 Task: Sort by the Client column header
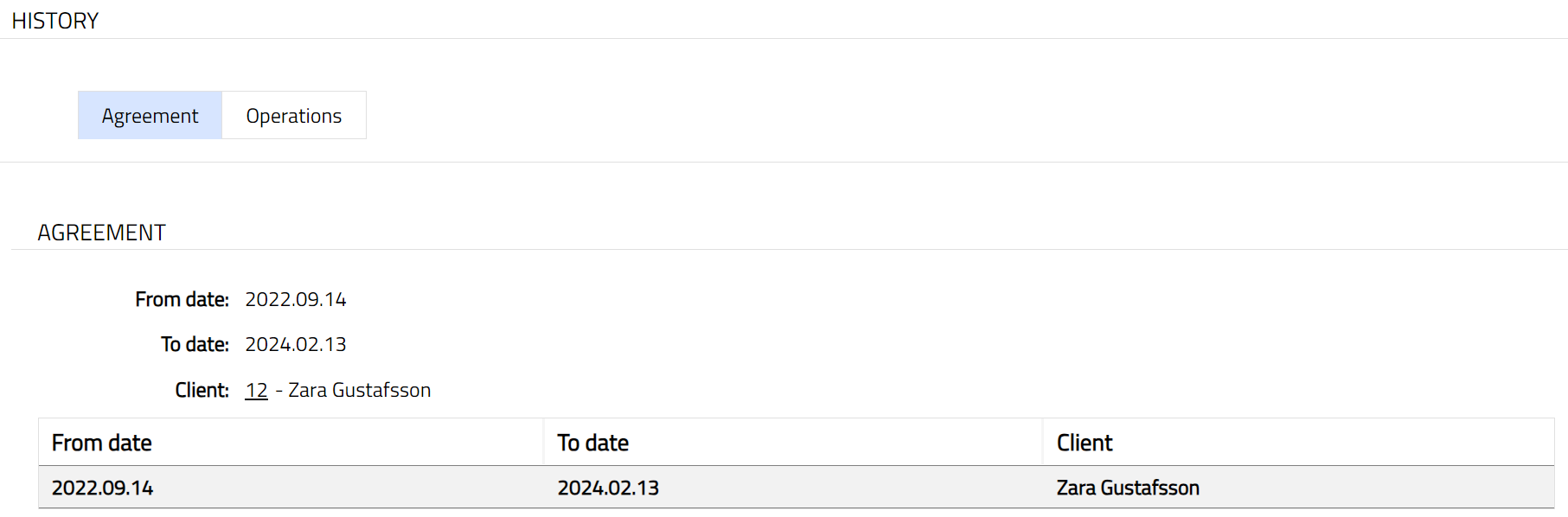pyautogui.click(x=1085, y=444)
